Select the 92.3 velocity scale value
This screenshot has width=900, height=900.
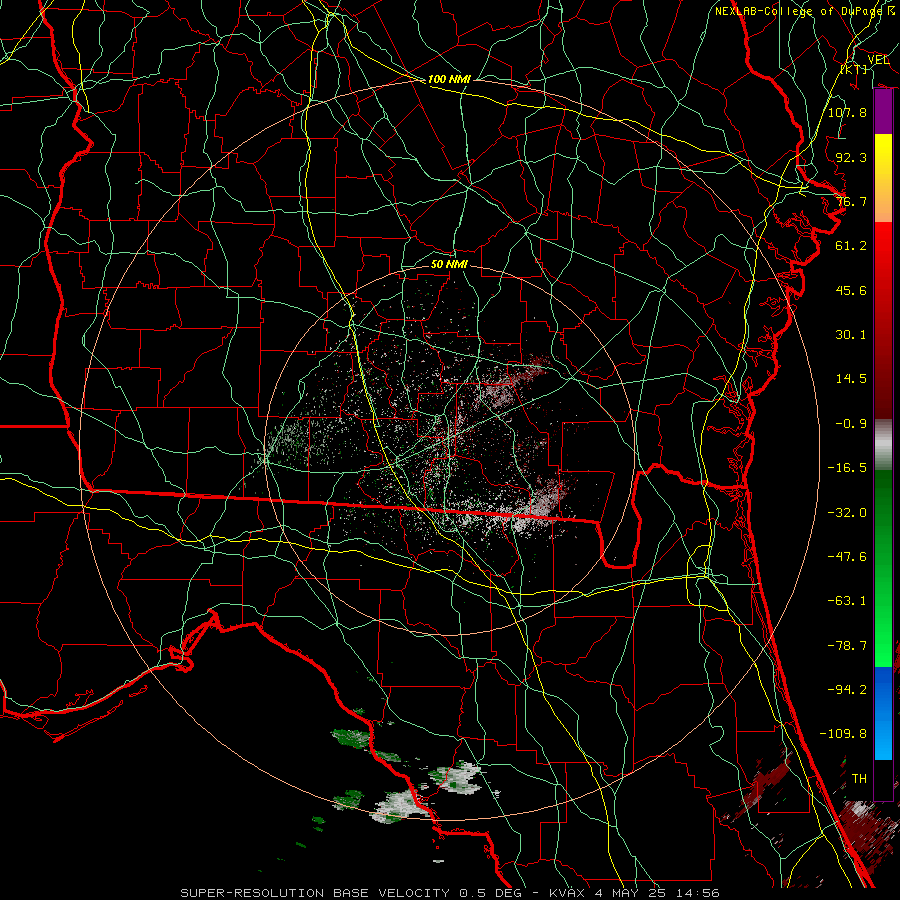point(851,157)
